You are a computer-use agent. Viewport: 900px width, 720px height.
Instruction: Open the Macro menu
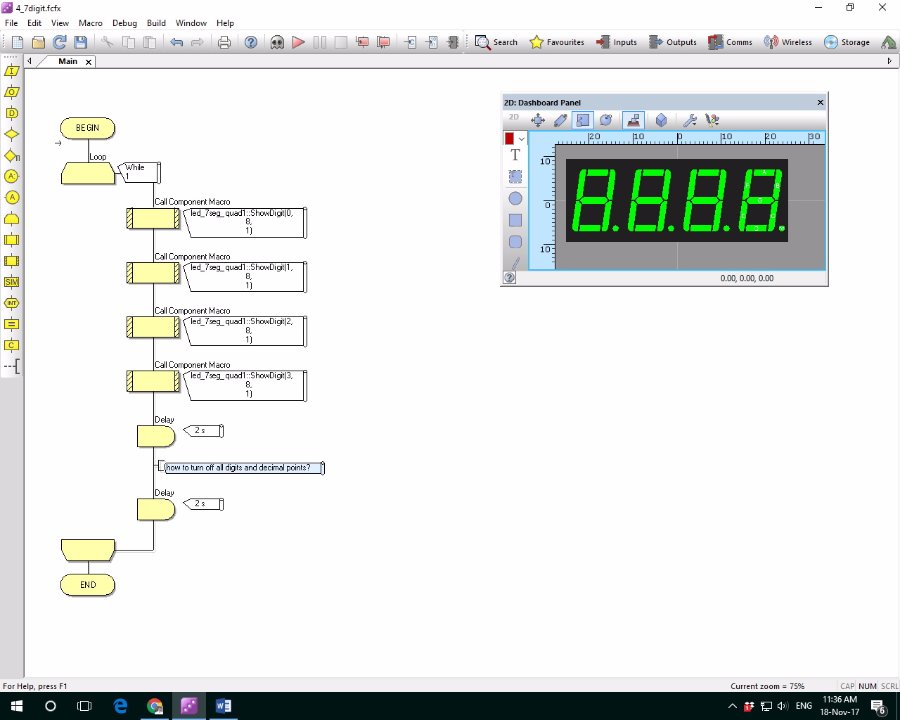(x=90, y=23)
